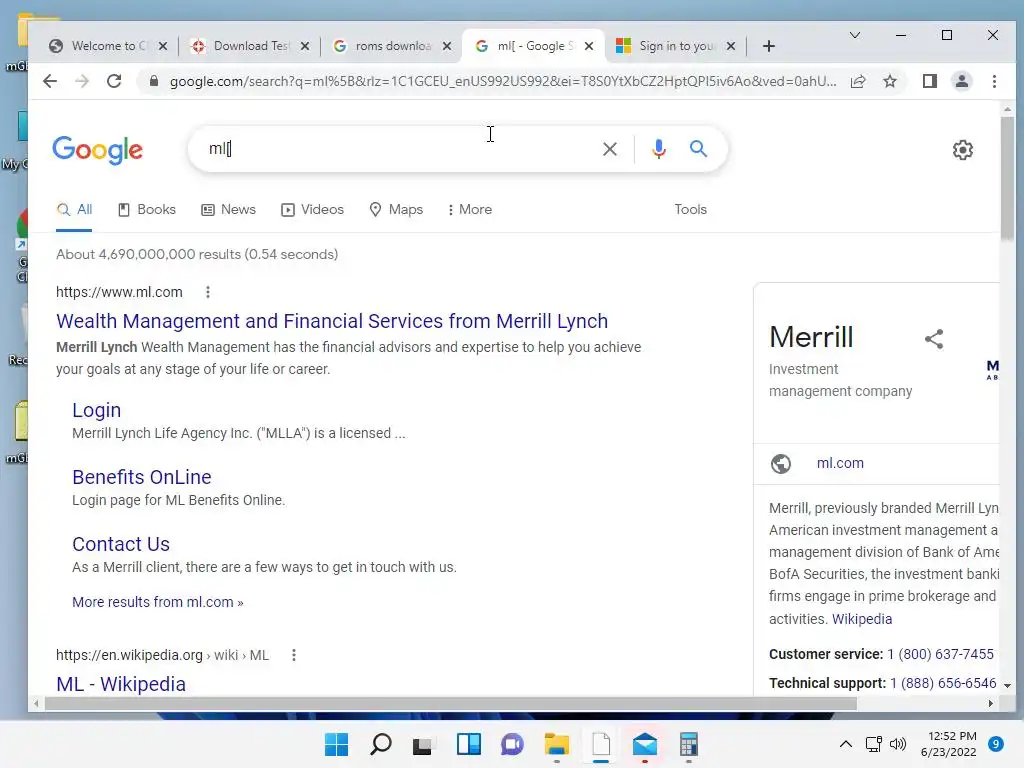Call technical support number 1 (888) 656-6546
The height and width of the screenshot is (768, 1024).
[943, 683]
